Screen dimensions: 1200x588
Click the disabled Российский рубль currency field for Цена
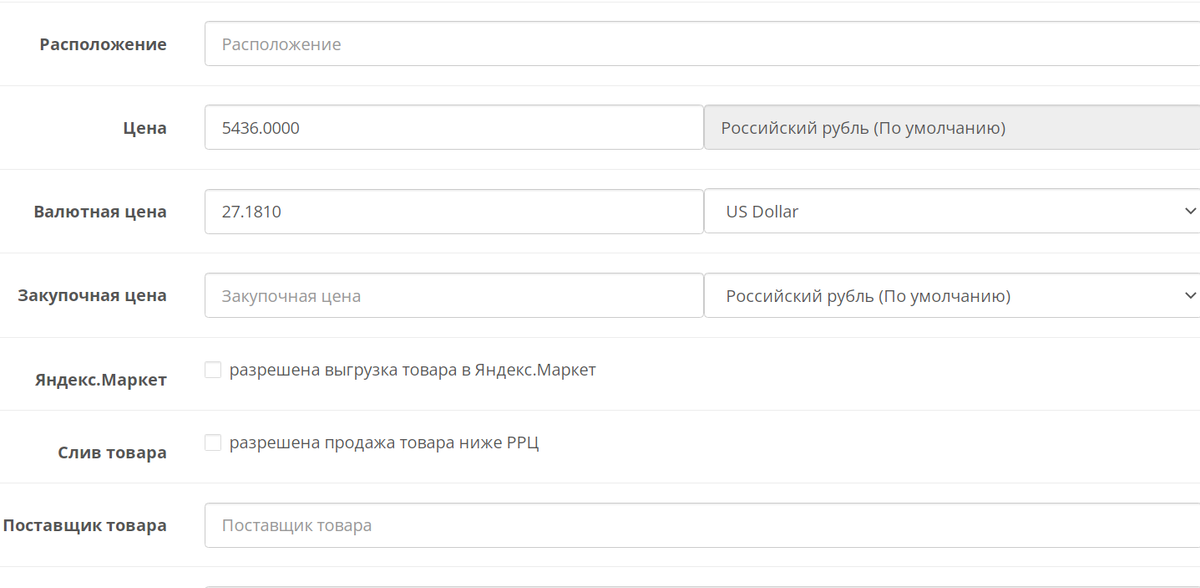pos(952,128)
